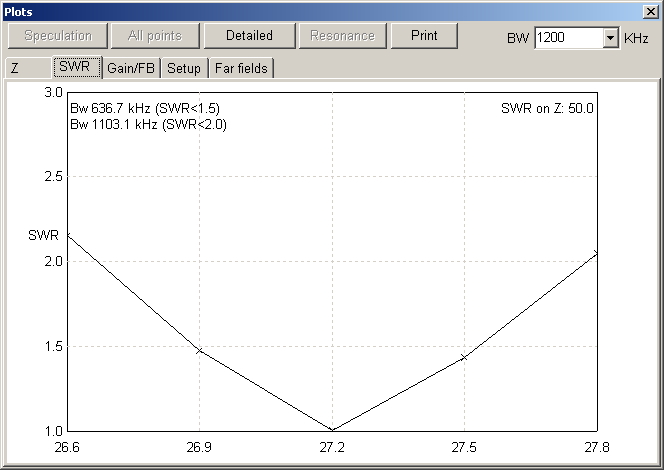
Task: Click the SWR curve minimum at 27.2
Action: click(332, 430)
